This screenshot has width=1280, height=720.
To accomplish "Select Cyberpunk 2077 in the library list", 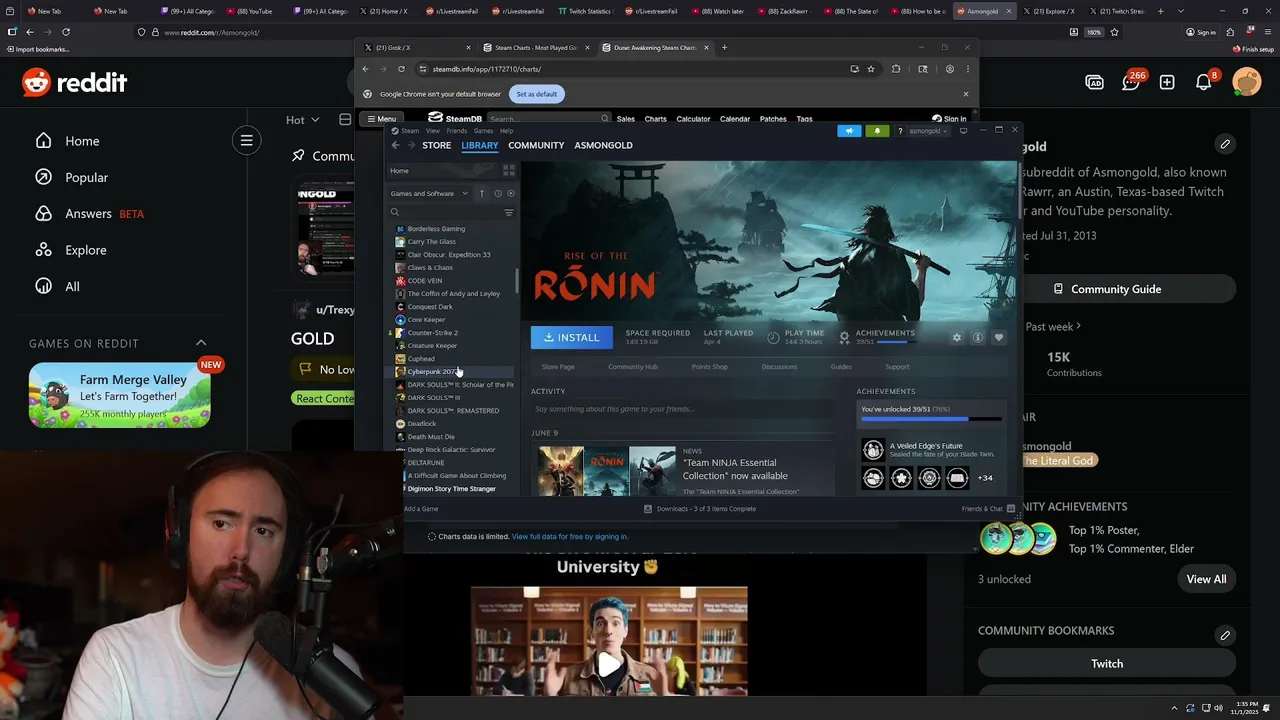I will pos(452,371).
